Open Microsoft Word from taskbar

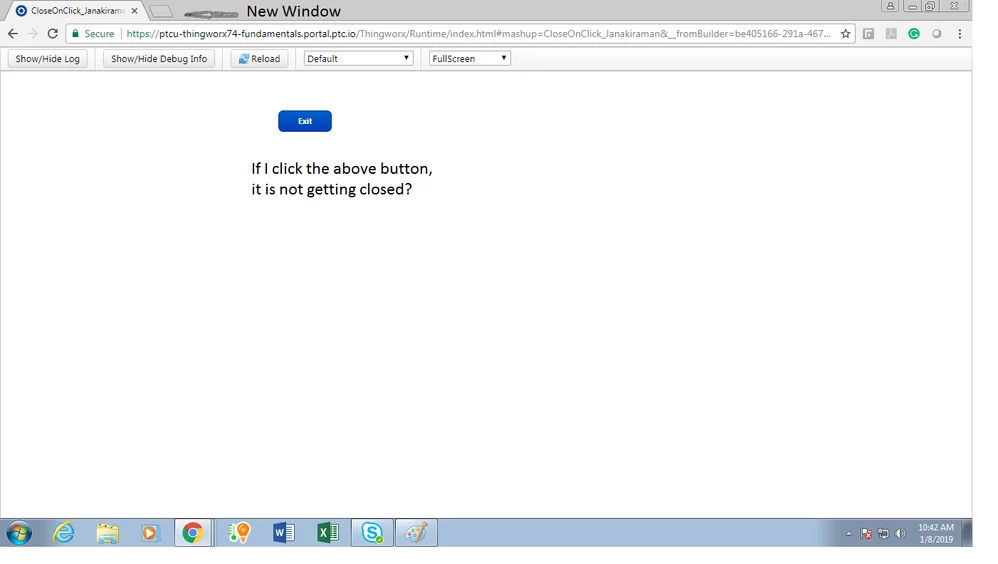pyautogui.click(x=284, y=533)
